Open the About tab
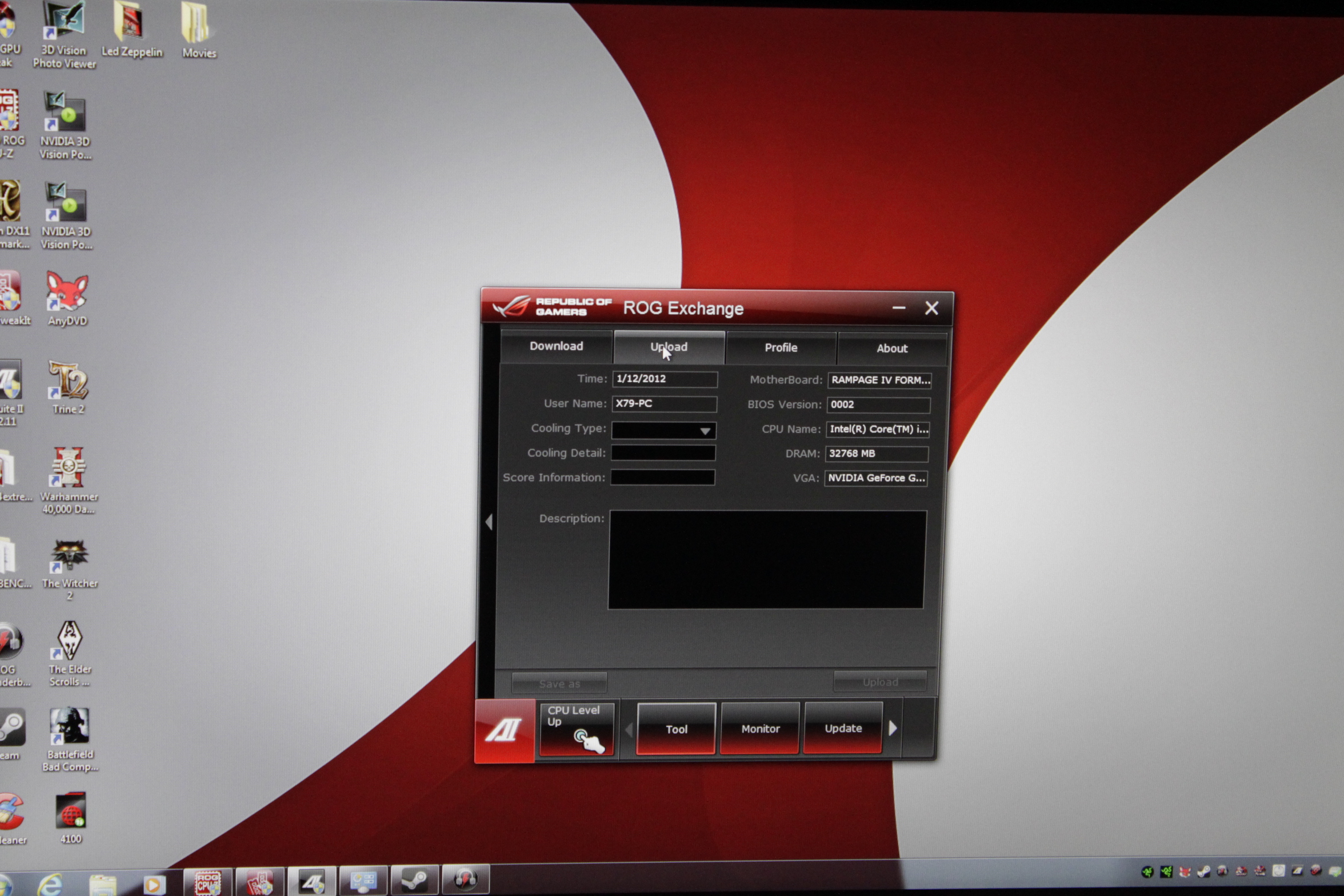This screenshot has height=896, width=1344. (891, 348)
